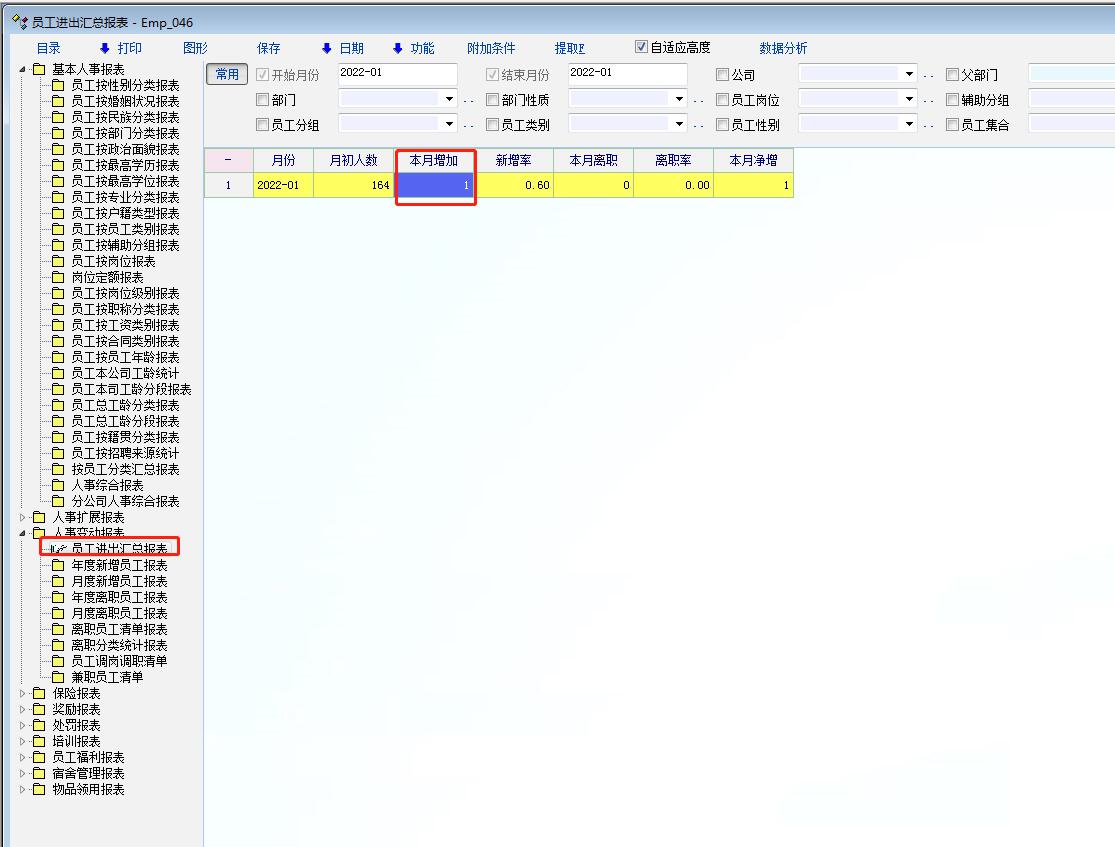
Task: Tick the 员工性别 checkbox
Action: (723, 125)
